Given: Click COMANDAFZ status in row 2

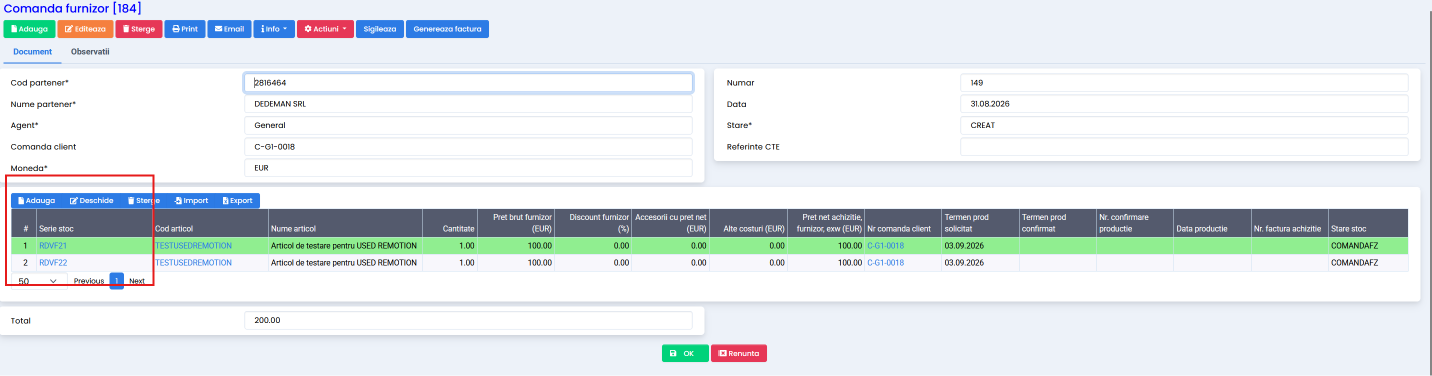Looking at the screenshot, I should (x=1355, y=263).
